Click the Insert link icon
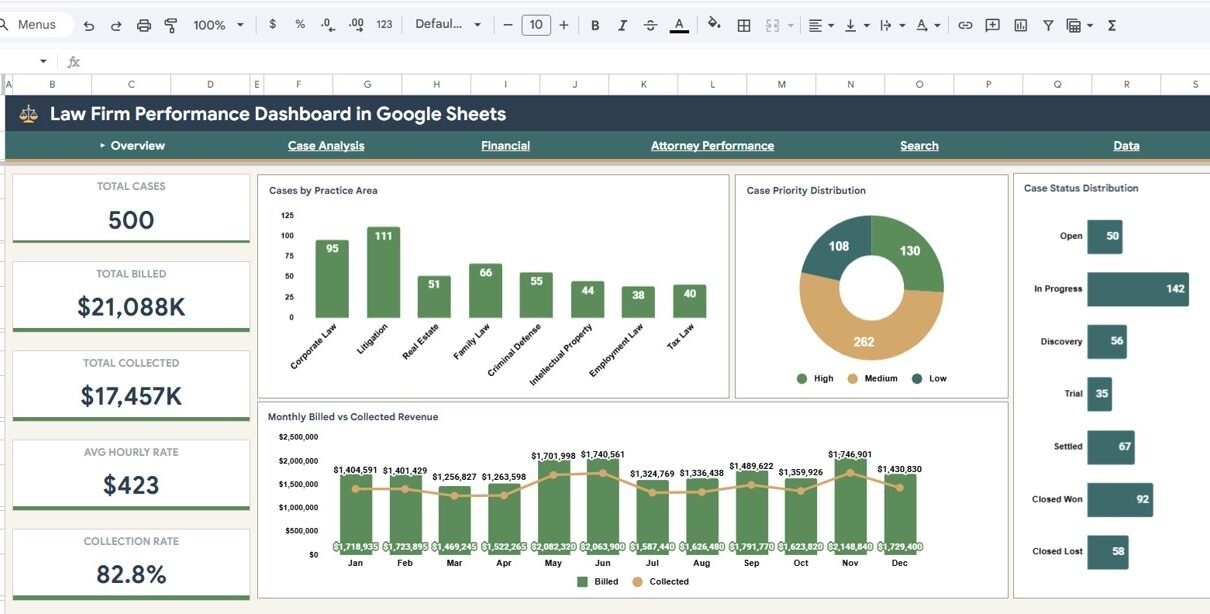 click(965, 25)
